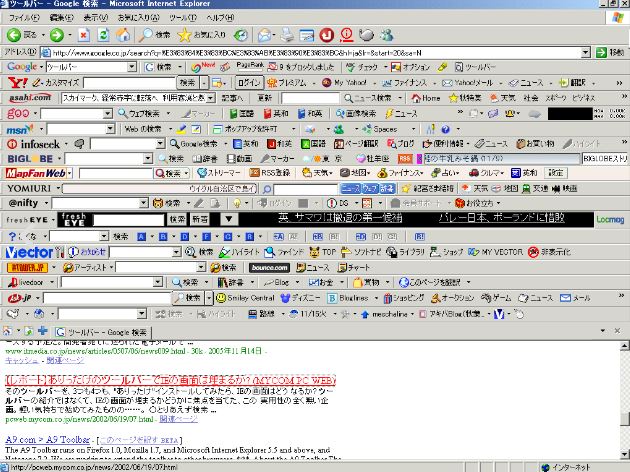Click the Spaces button on msn toolbar
Screen dimensions: 630x472
coord(380,129)
